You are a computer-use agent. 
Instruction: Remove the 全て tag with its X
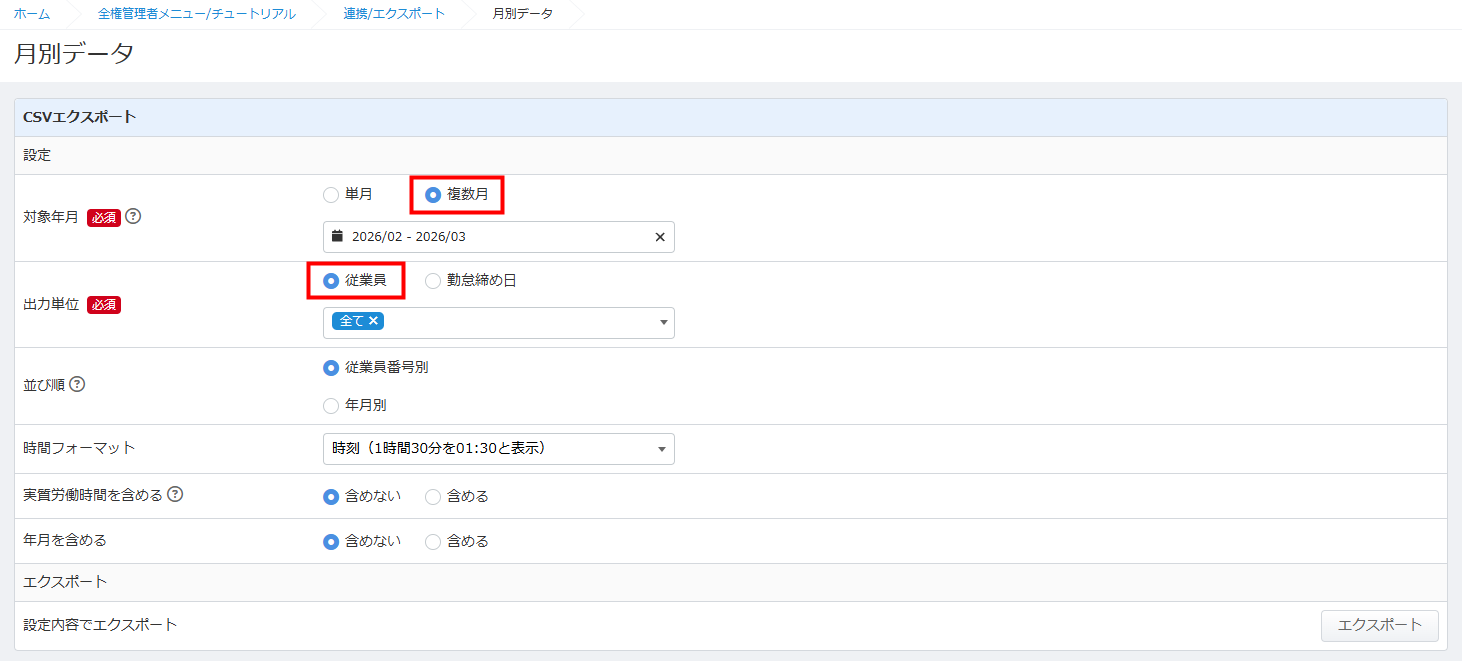pos(373,321)
